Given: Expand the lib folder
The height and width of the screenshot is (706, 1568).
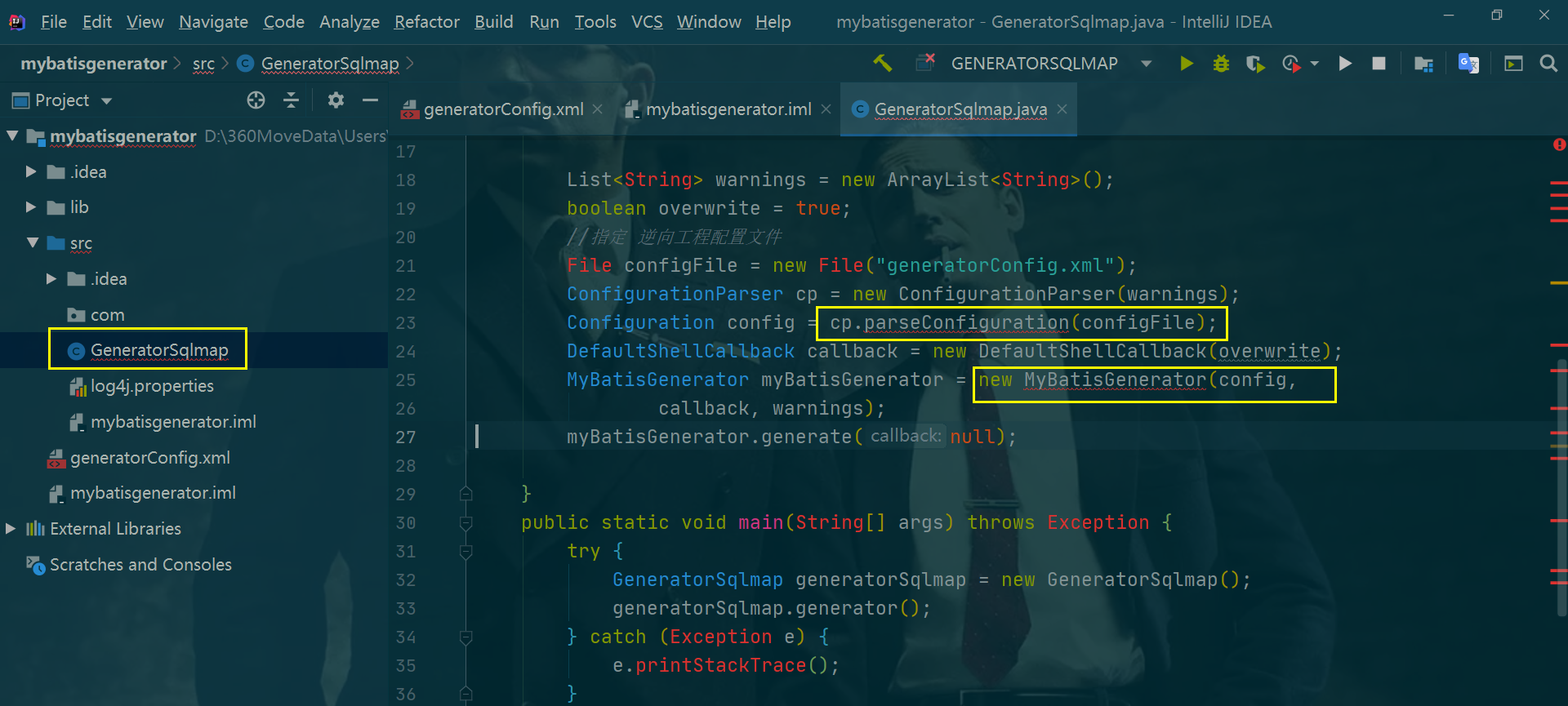Looking at the screenshot, I should click(31, 207).
